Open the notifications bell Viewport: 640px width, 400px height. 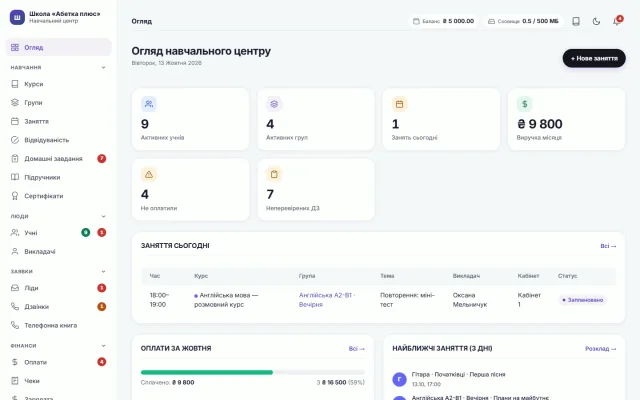pos(617,21)
